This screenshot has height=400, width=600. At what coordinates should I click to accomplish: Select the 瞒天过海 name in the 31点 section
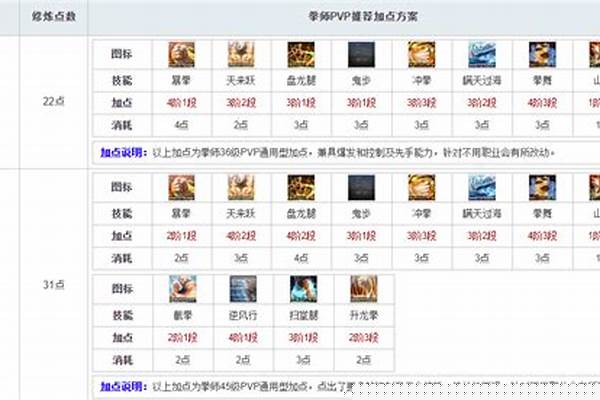click(x=482, y=214)
